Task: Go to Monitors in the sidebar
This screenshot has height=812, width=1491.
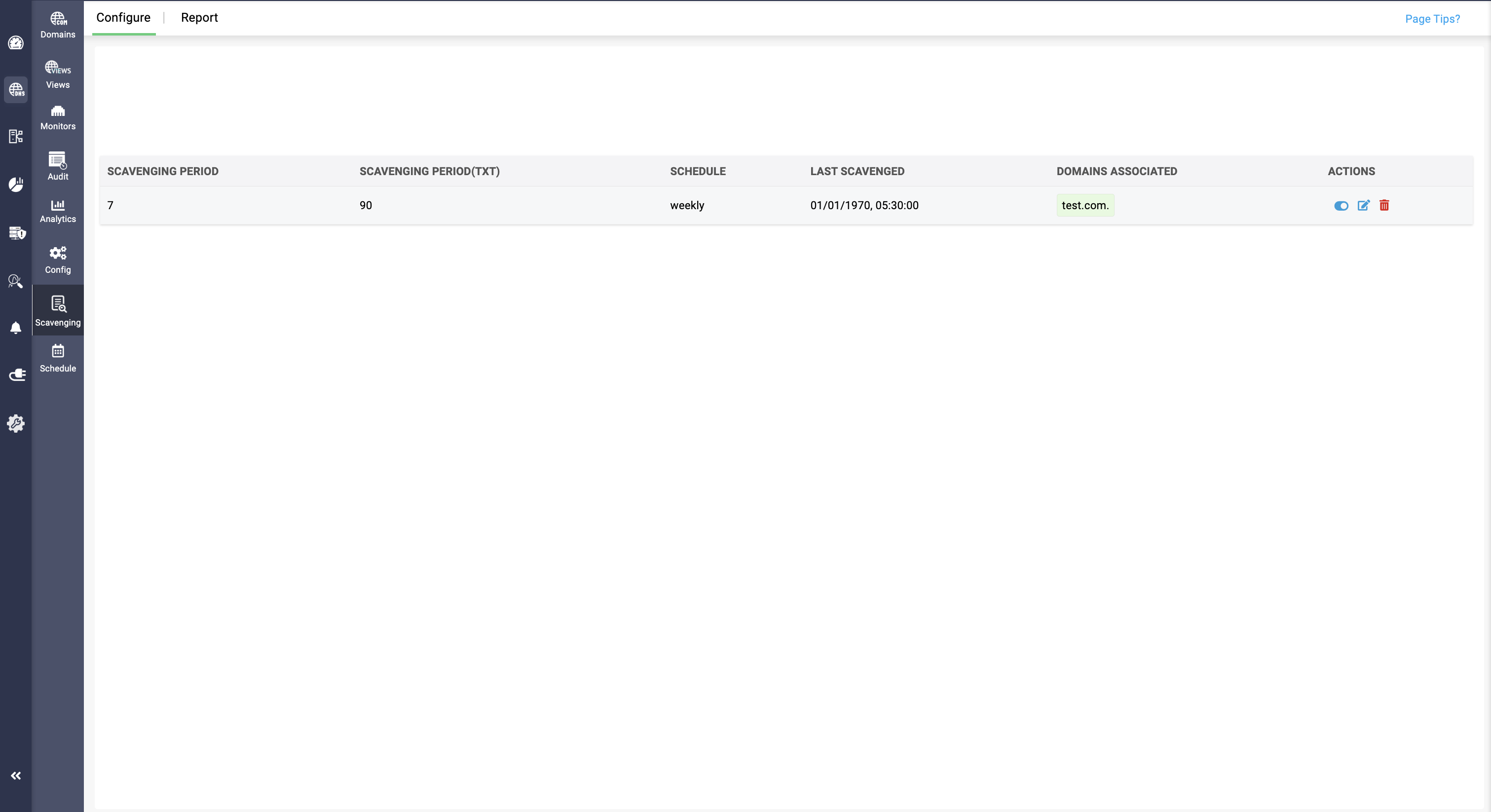Action: [x=58, y=117]
